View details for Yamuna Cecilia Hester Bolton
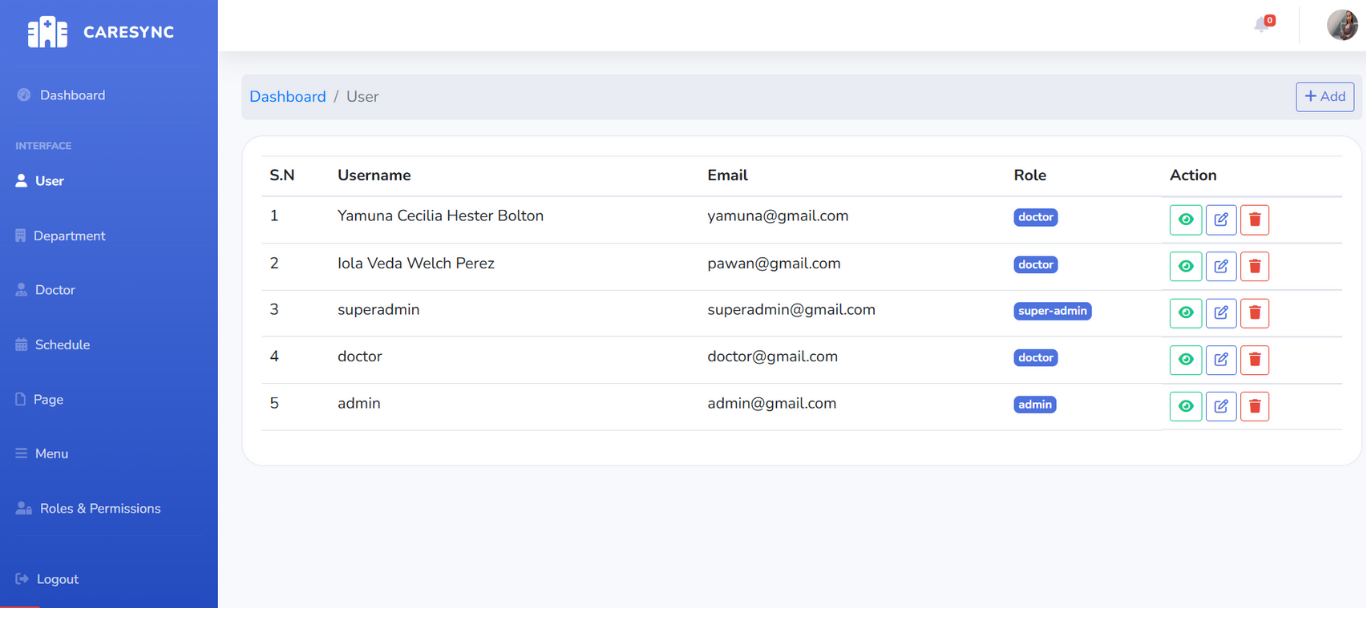This screenshot has height=620, width=1366. pos(1185,220)
